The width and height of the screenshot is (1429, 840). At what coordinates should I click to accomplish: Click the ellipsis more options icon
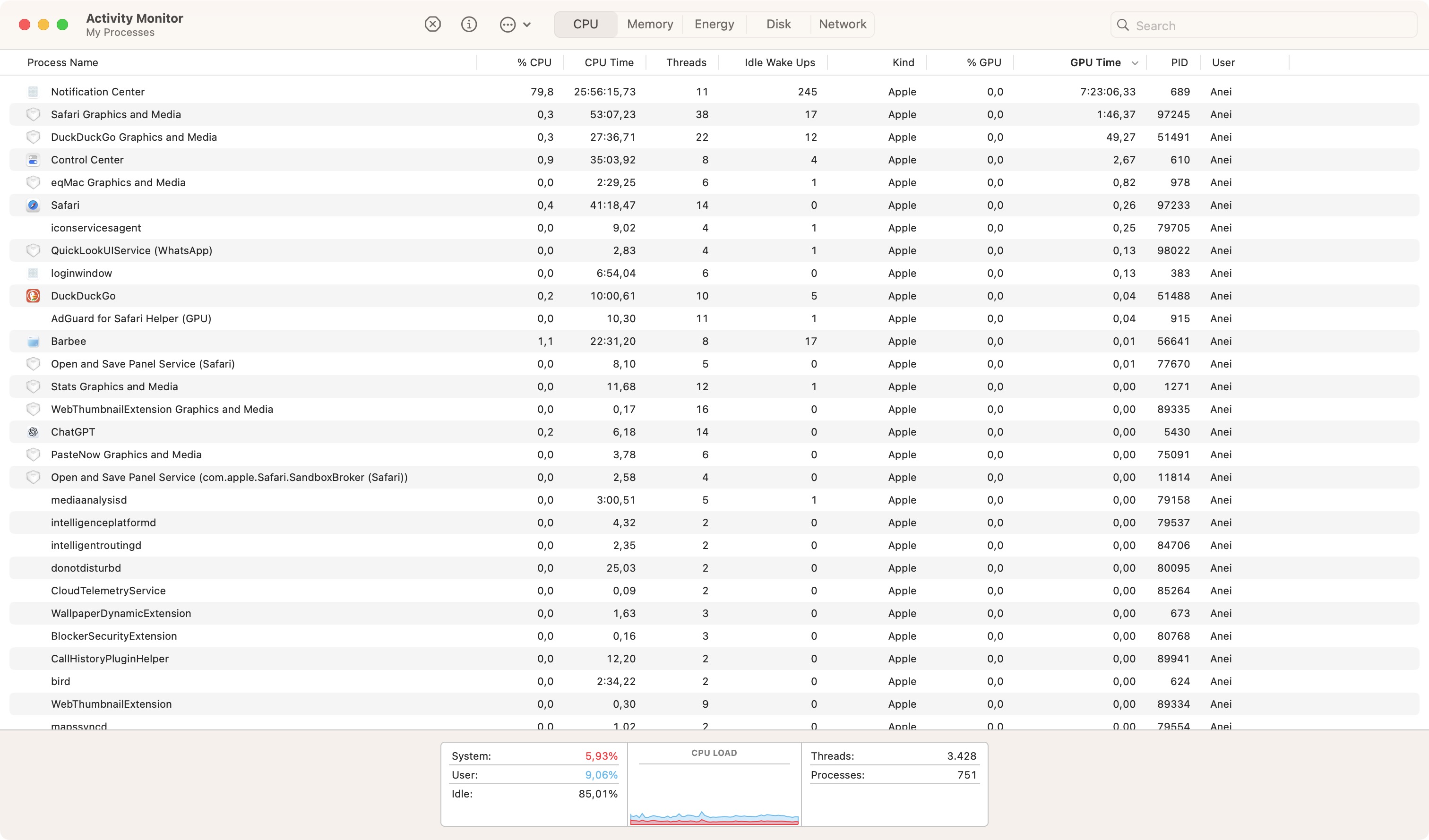click(x=508, y=25)
